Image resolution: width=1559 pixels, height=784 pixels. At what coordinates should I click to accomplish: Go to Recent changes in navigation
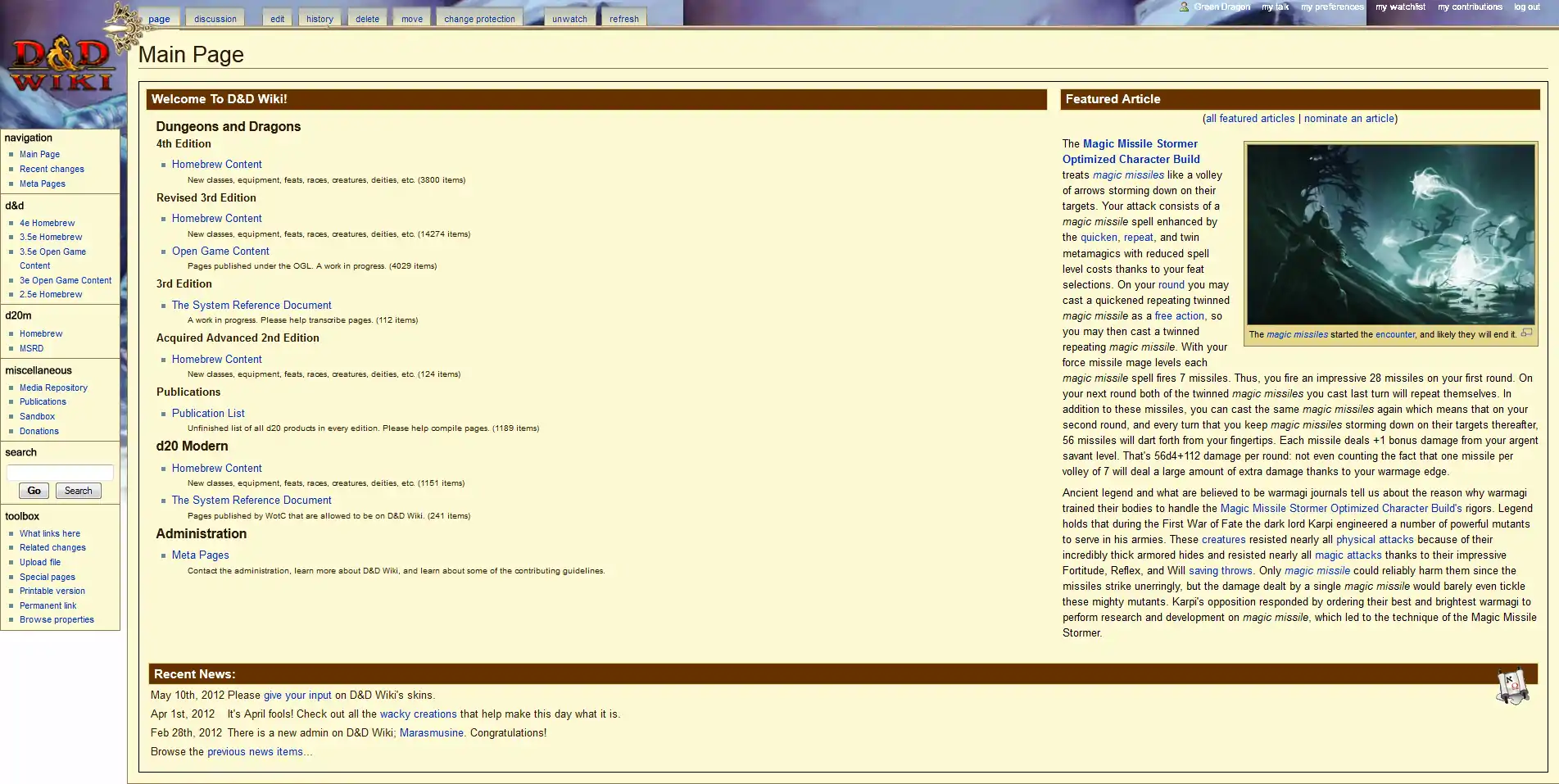click(52, 169)
